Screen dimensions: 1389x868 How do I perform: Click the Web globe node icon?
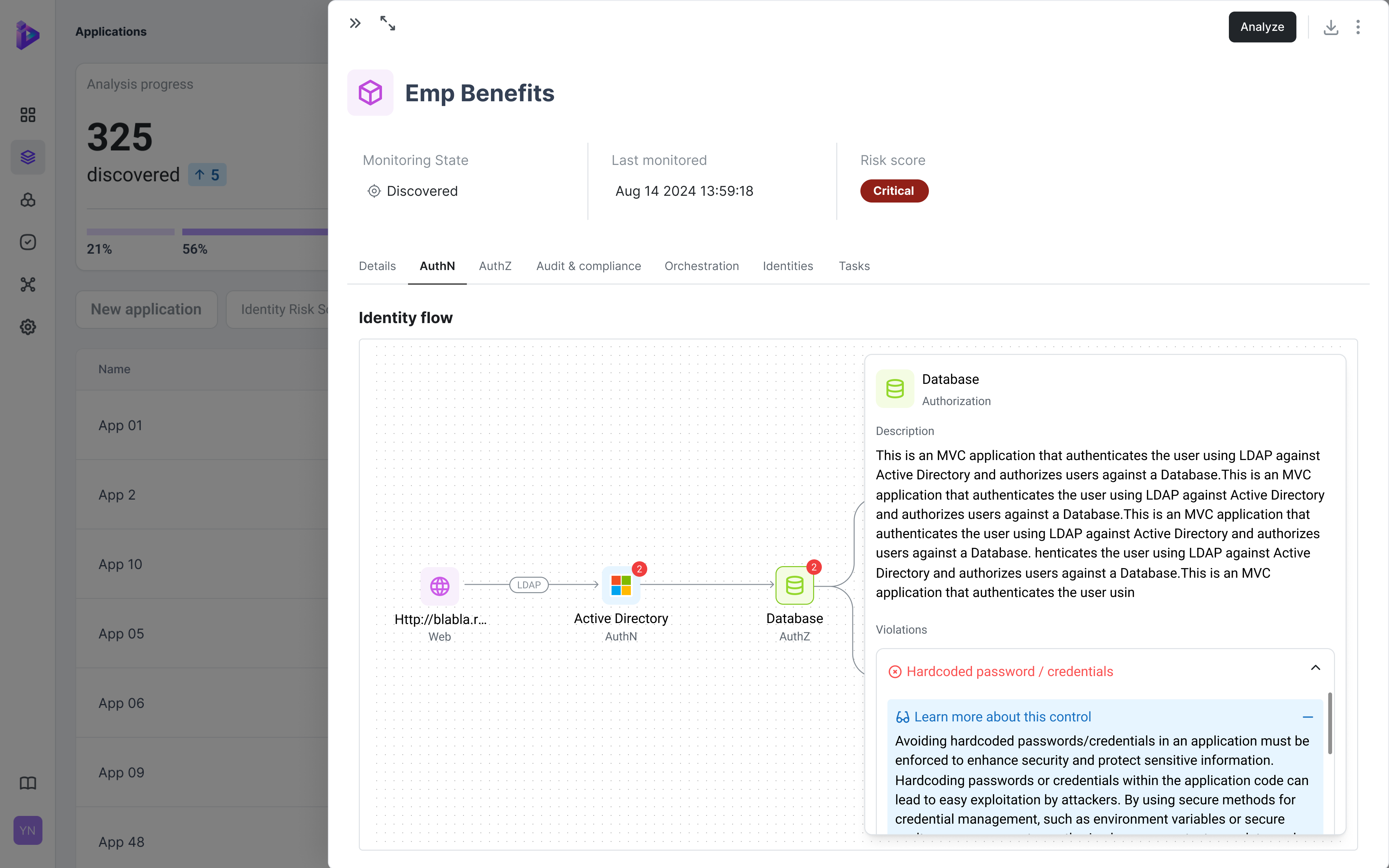pos(440,586)
